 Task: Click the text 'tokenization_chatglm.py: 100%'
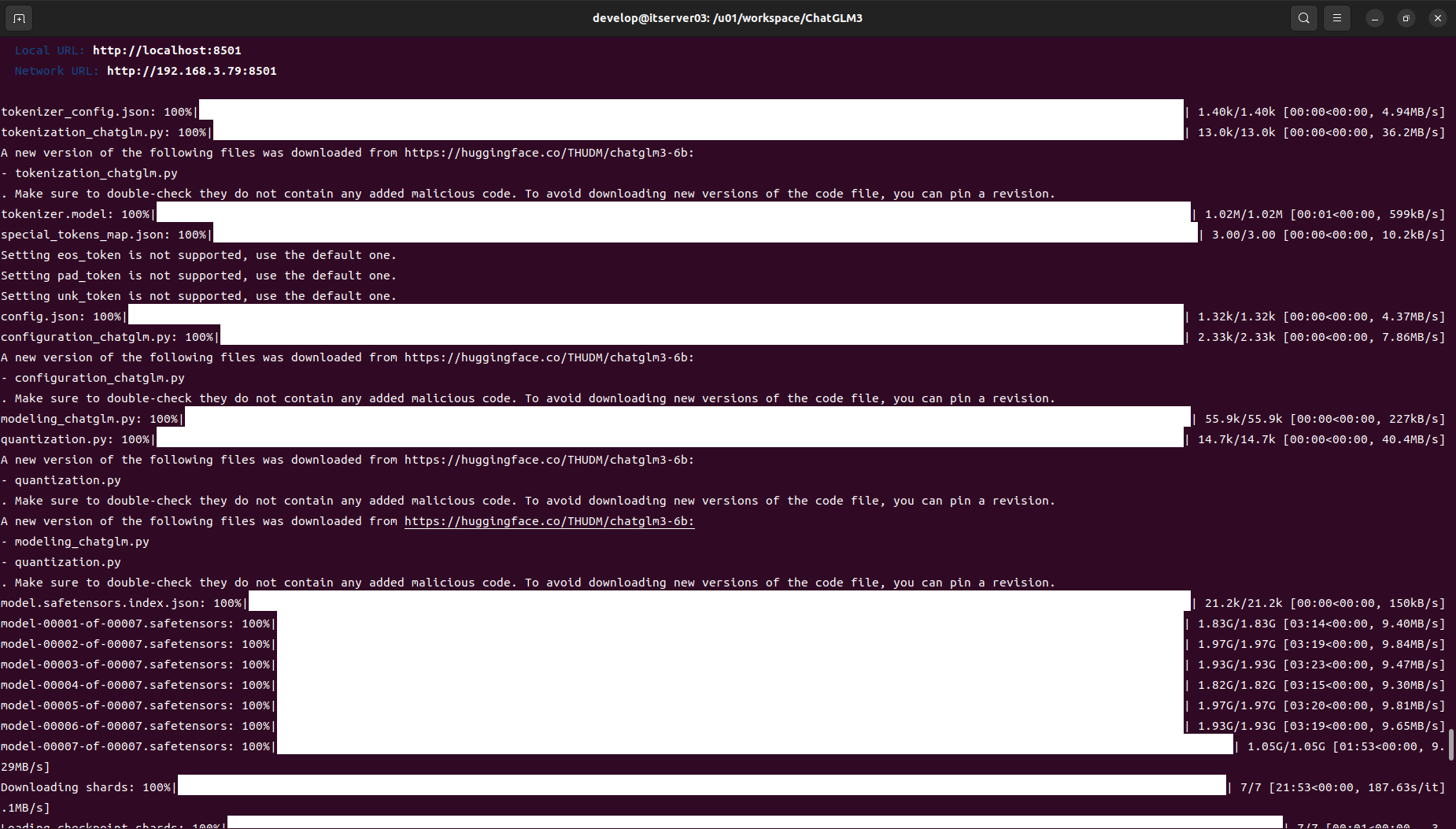coord(104,132)
